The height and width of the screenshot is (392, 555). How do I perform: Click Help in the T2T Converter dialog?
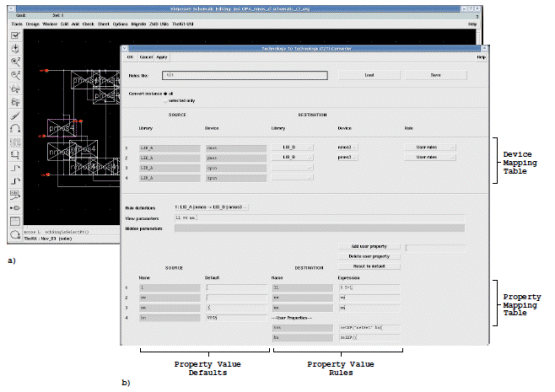[x=481, y=57]
